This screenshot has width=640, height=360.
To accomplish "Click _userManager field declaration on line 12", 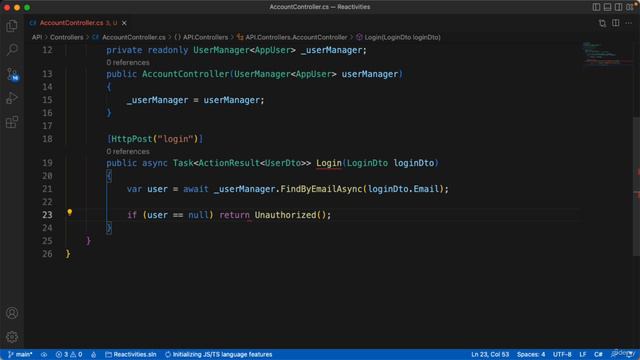I will [x=331, y=50].
